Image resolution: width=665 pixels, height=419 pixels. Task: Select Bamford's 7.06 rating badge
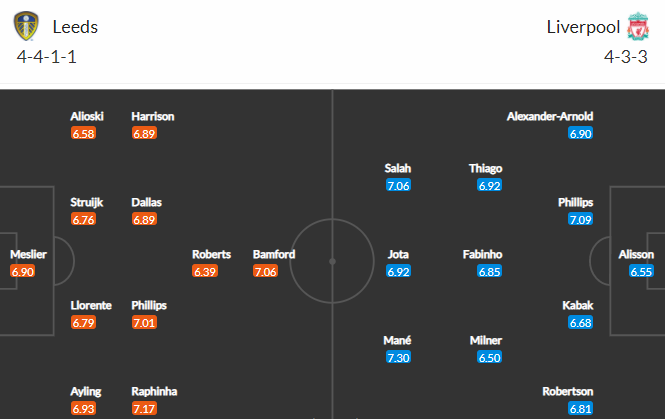pos(265,271)
